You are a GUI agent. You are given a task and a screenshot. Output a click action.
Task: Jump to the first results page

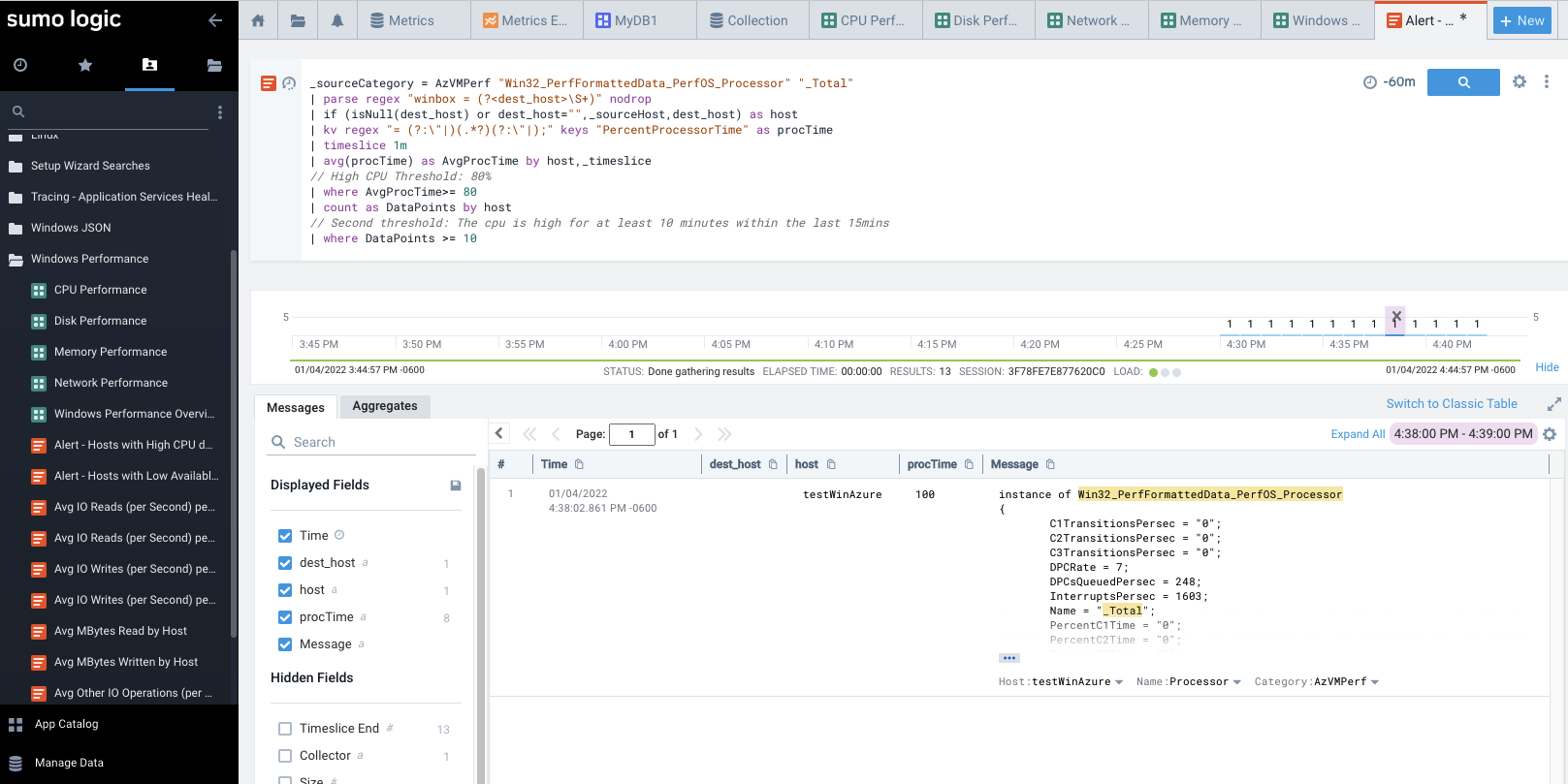(529, 434)
